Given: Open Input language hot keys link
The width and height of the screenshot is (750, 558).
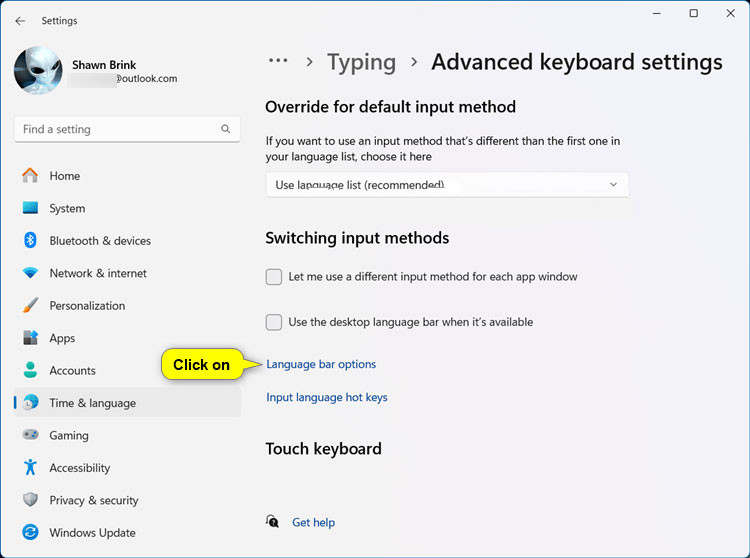Looking at the screenshot, I should point(327,397).
